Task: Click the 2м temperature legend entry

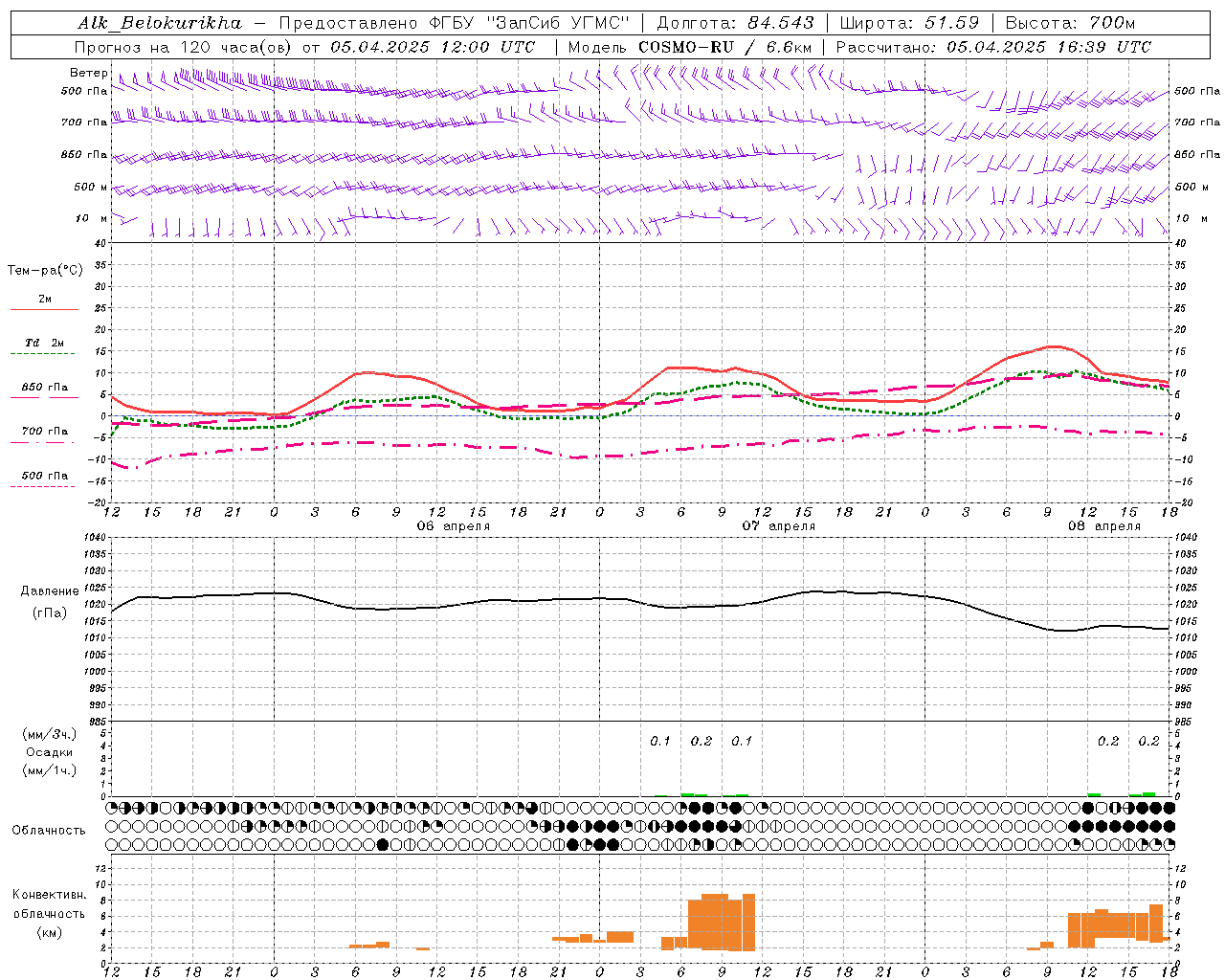Action: tap(45, 299)
